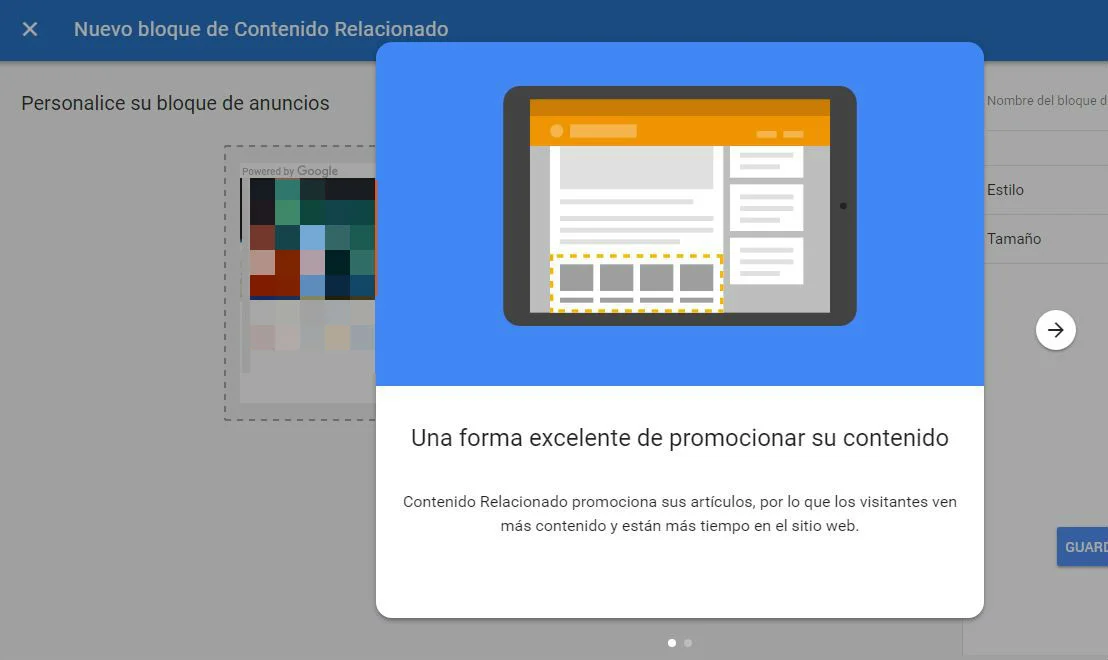
Task: Click the circle icon in orange header
Action: click(557, 131)
